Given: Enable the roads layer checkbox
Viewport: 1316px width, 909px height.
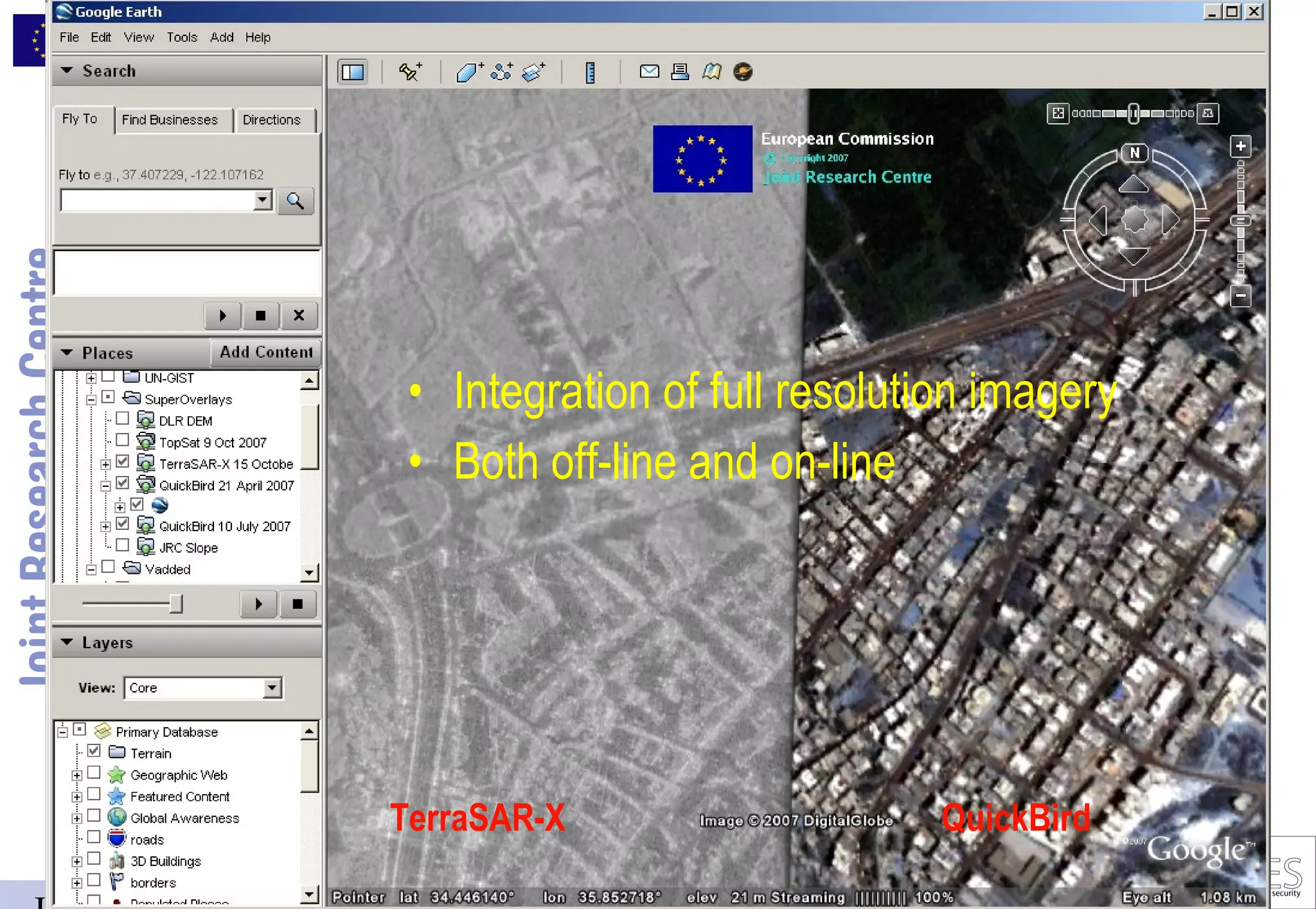Looking at the screenshot, I should (94, 837).
